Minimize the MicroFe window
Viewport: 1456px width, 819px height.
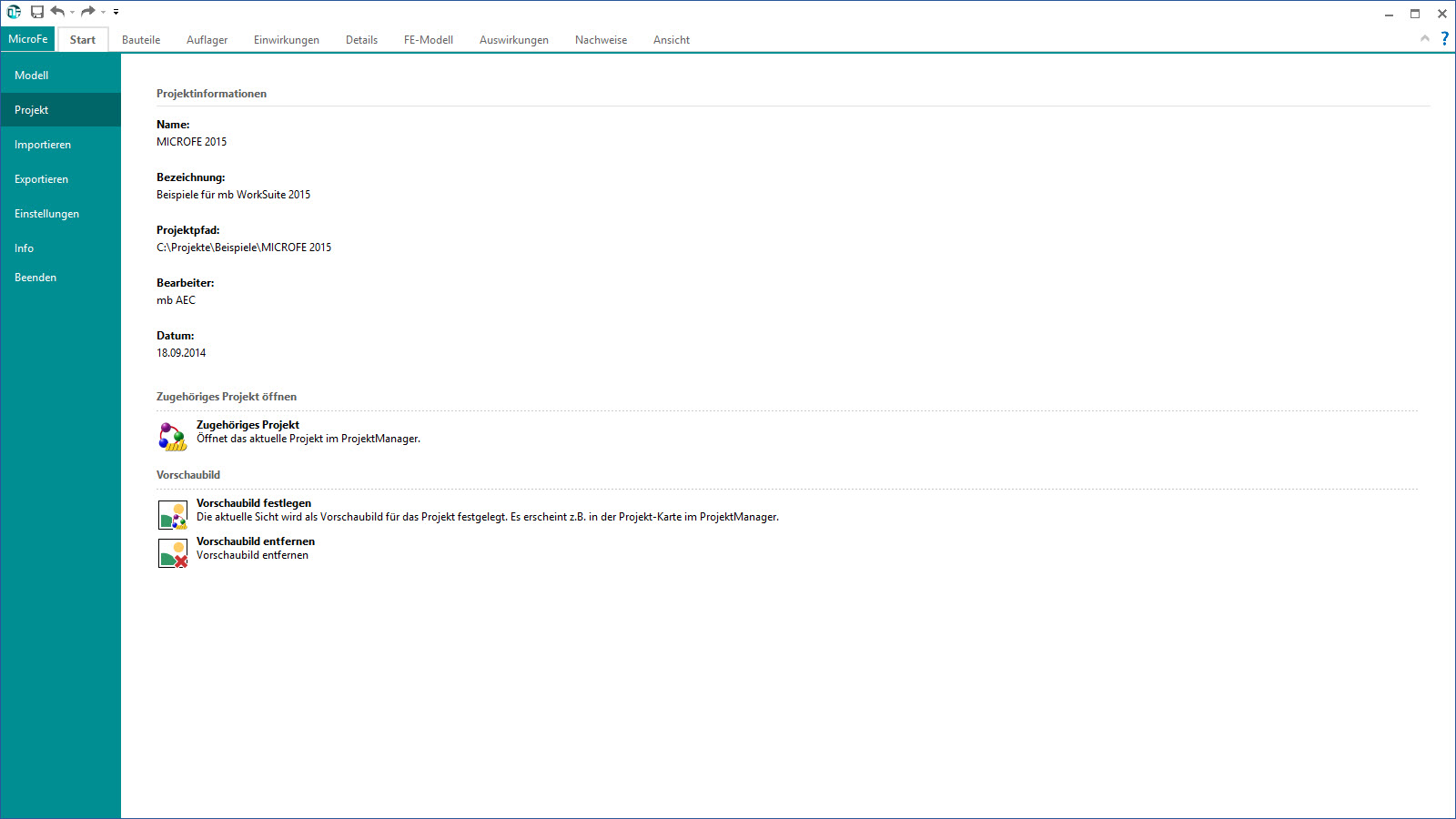1389,14
